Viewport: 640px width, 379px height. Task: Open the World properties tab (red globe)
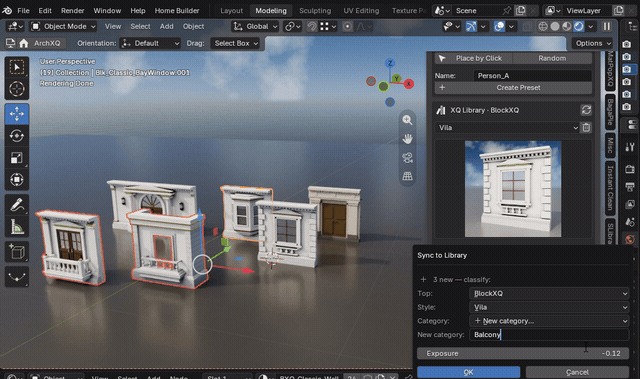click(629, 239)
